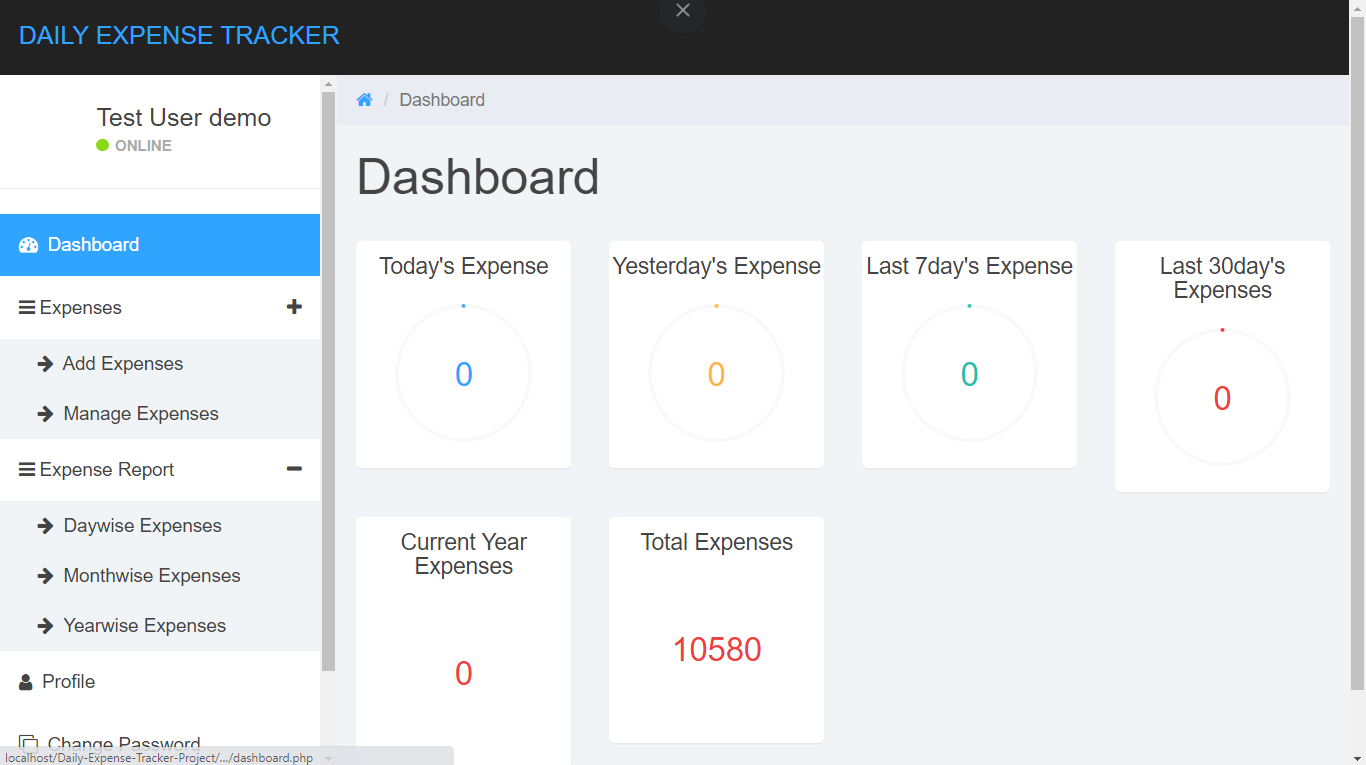Select the Dashboard gauge icon in sidebar

29,243
